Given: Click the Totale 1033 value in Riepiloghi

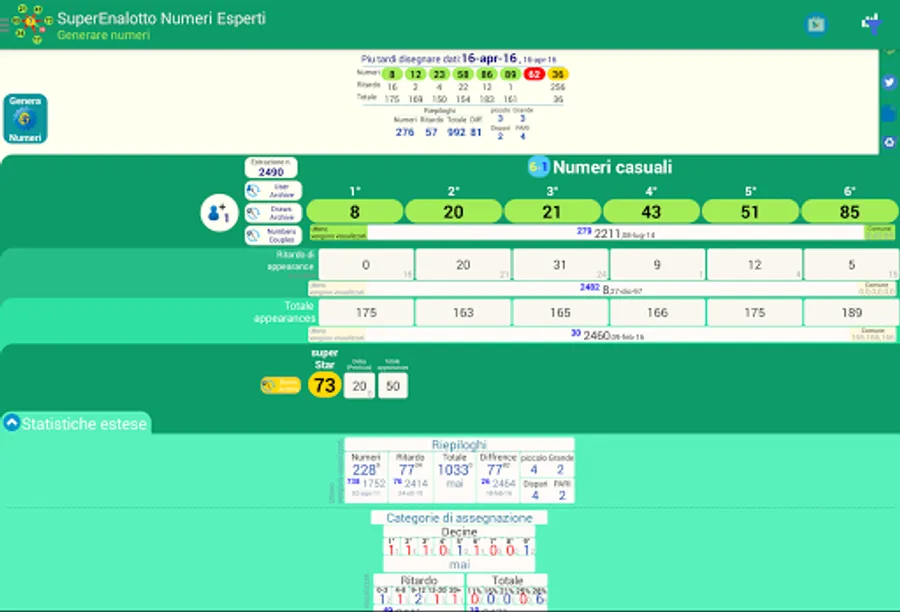Looking at the screenshot, I should pos(455,470).
